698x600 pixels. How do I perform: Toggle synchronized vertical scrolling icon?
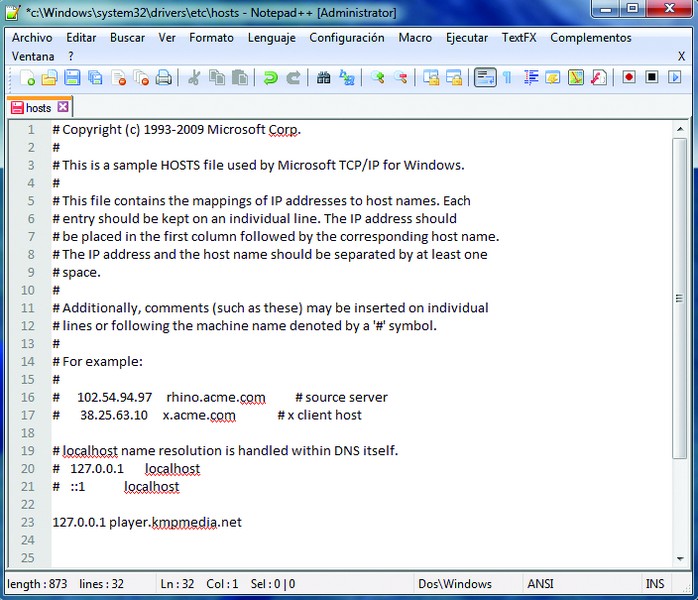(x=431, y=78)
